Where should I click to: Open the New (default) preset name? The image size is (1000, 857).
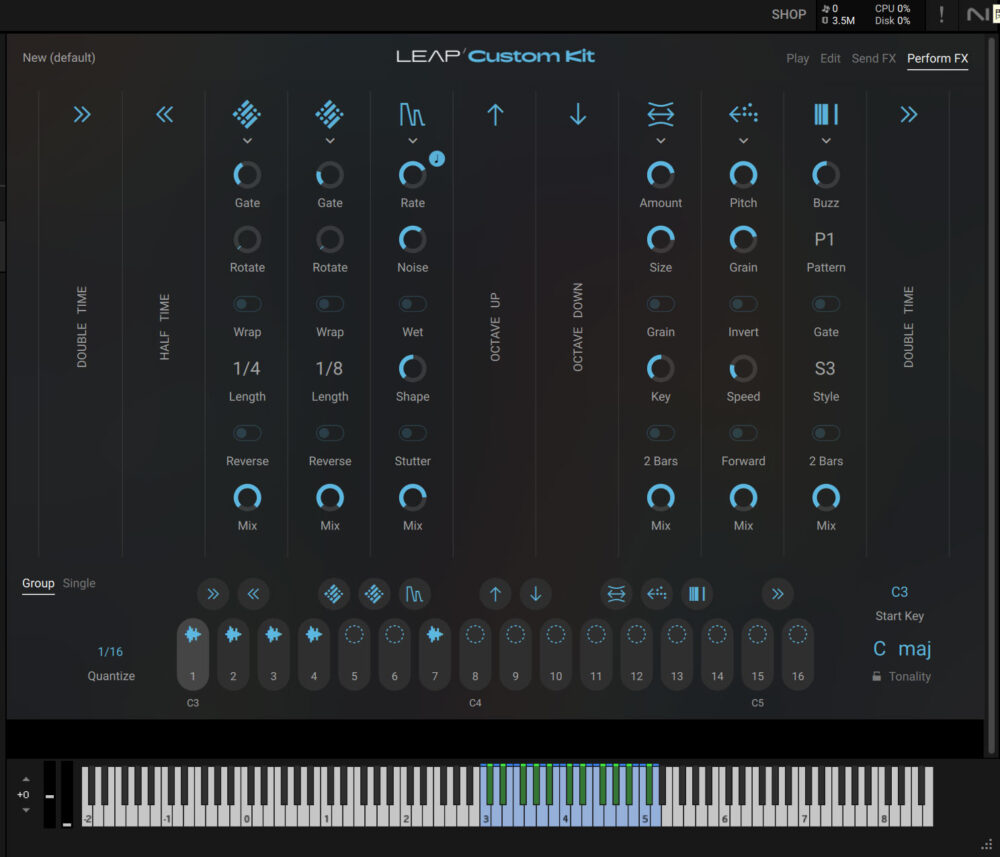[x=59, y=57]
